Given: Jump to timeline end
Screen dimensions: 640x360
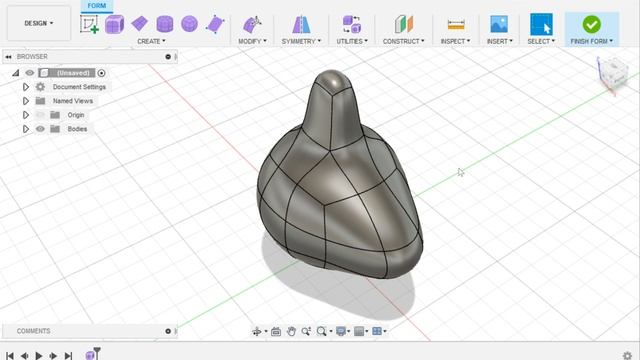Looking at the screenshot, I should 68,356.
